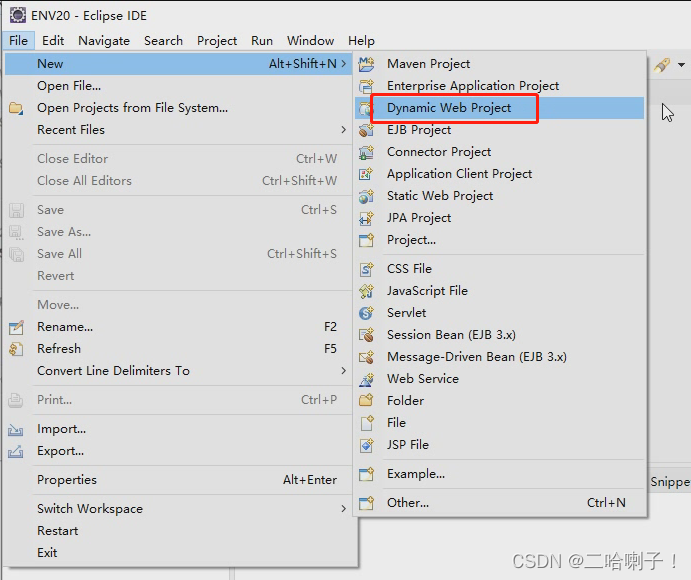691x580 pixels.
Task: Click the blank File icon in submenu
Action: tap(366, 423)
